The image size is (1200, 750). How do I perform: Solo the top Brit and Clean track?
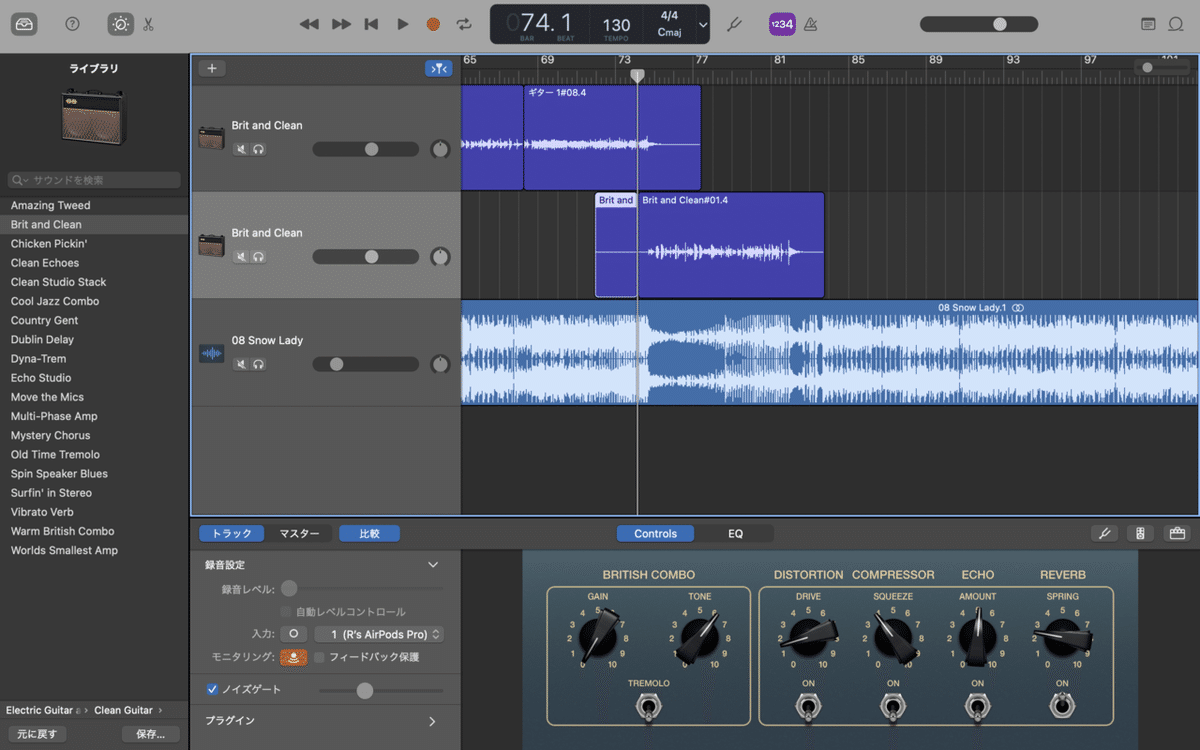[259, 149]
